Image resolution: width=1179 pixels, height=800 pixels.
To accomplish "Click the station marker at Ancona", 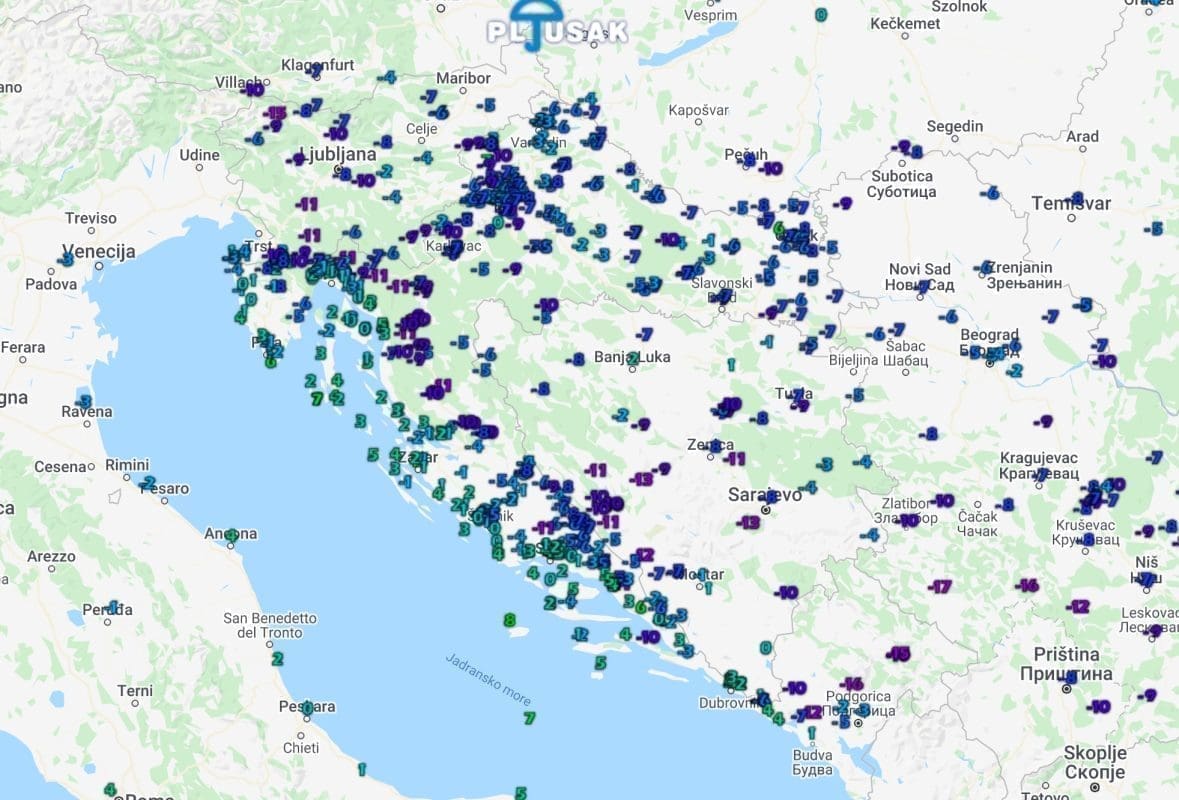I will 231,535.
